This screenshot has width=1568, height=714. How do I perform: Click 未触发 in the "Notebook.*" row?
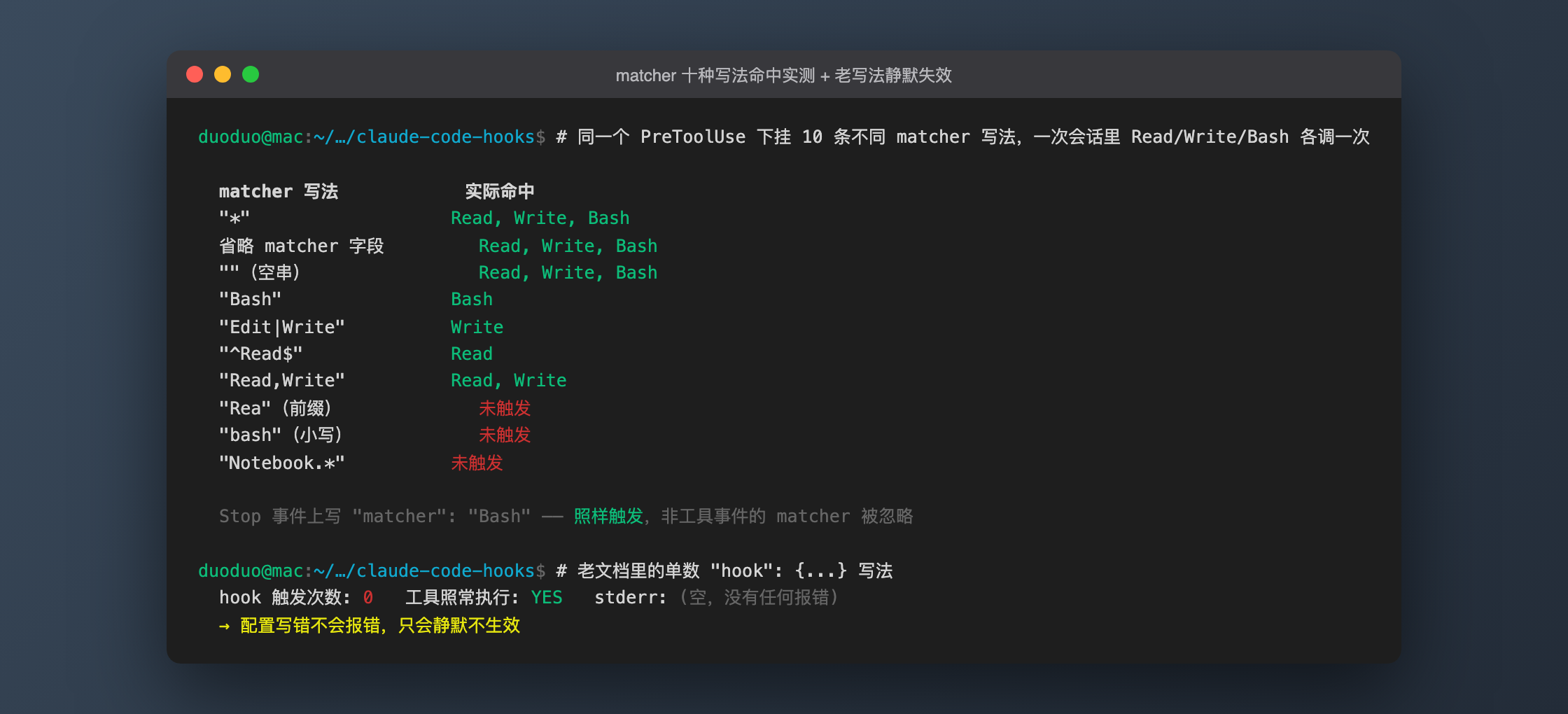[x=477, y=463]
